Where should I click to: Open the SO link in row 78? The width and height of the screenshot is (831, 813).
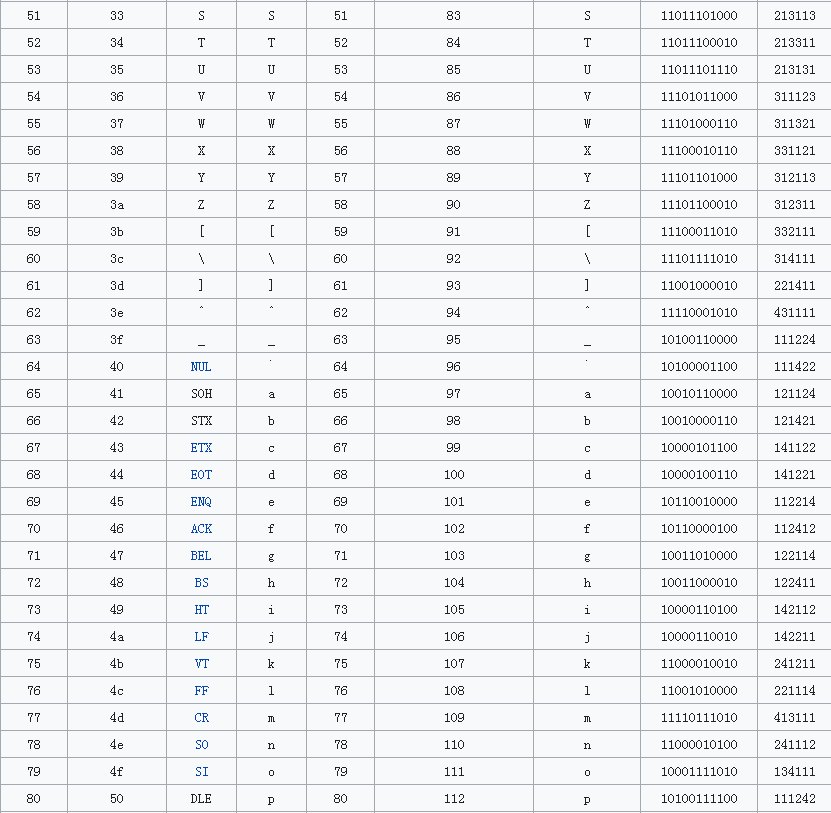201,745
